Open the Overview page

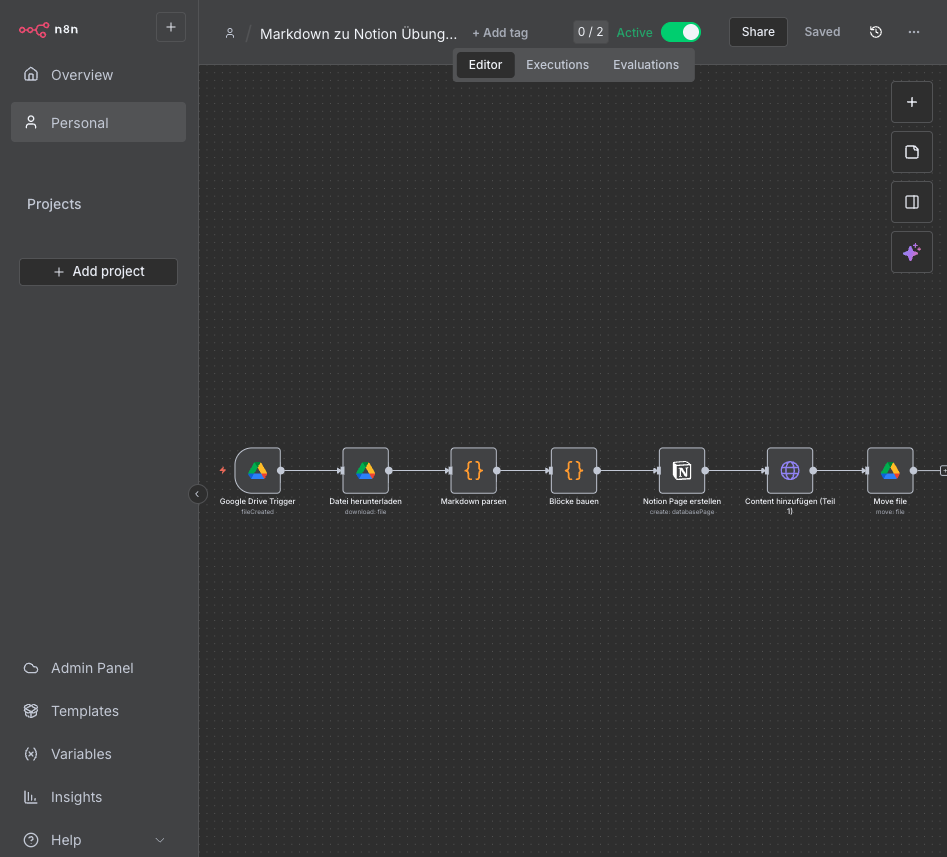click(98, 75)
